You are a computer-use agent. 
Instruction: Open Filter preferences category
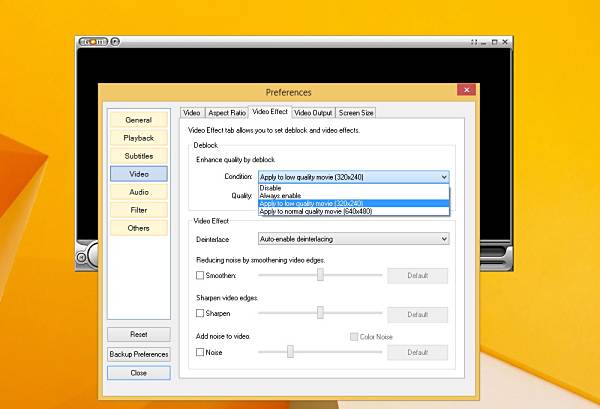pyautogui.click(x=139, y=210)
